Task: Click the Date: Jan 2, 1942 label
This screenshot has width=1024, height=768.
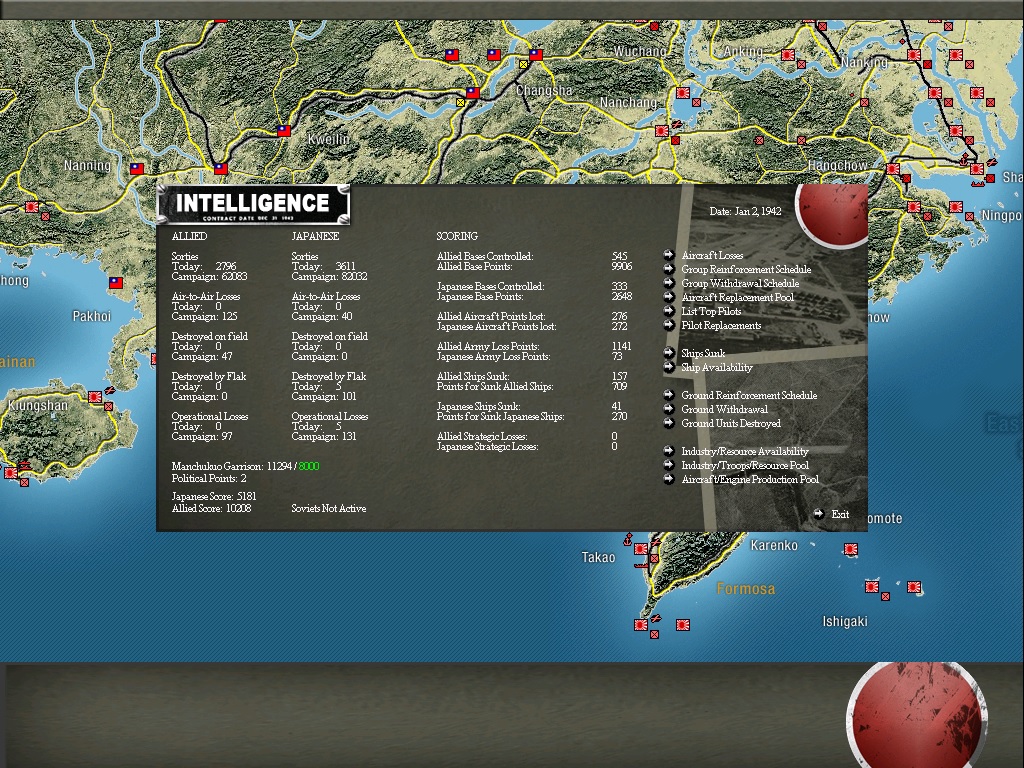Action: [745, 212]
